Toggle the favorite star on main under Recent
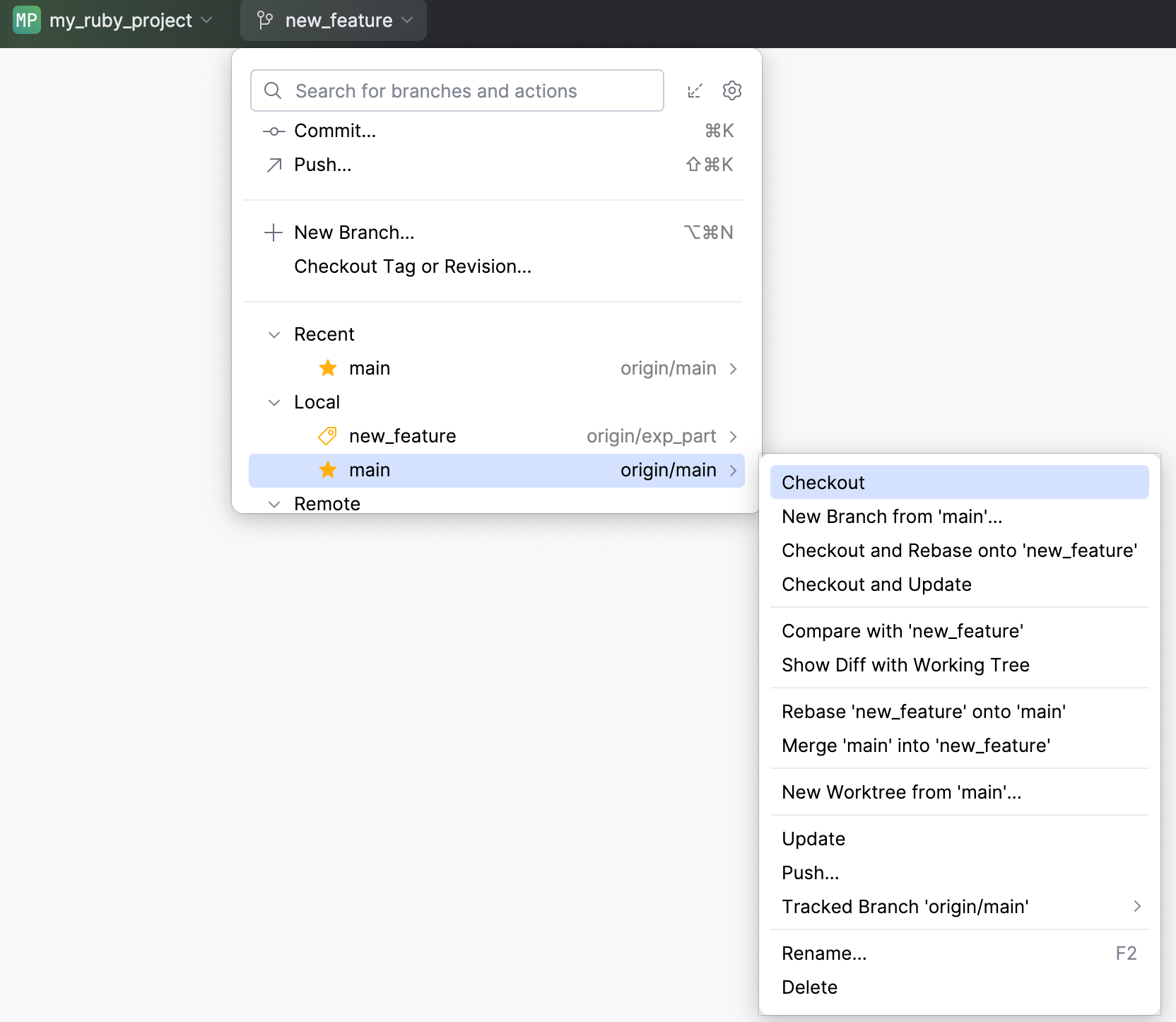1176x1022 pixels. tap(327, 368)
